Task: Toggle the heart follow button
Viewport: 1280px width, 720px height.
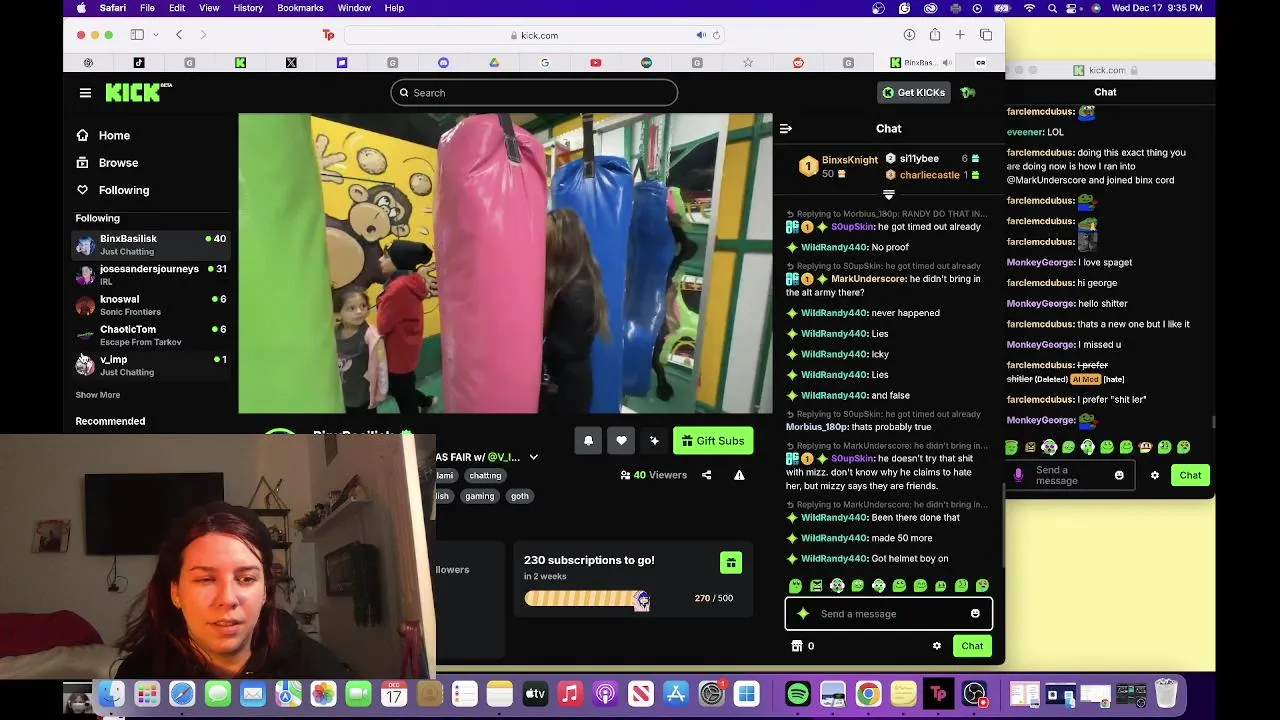Action: click(x=621, y=441)
